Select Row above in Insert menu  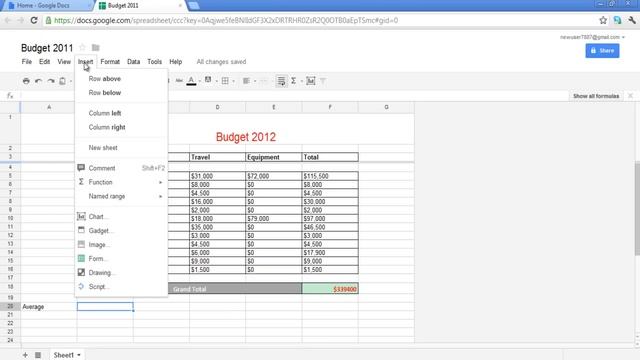[121, 79]
